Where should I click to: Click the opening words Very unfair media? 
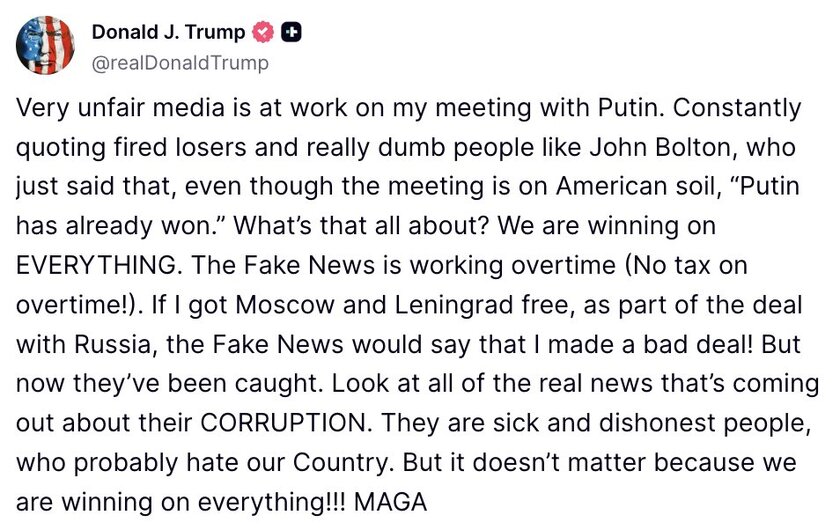121,108
